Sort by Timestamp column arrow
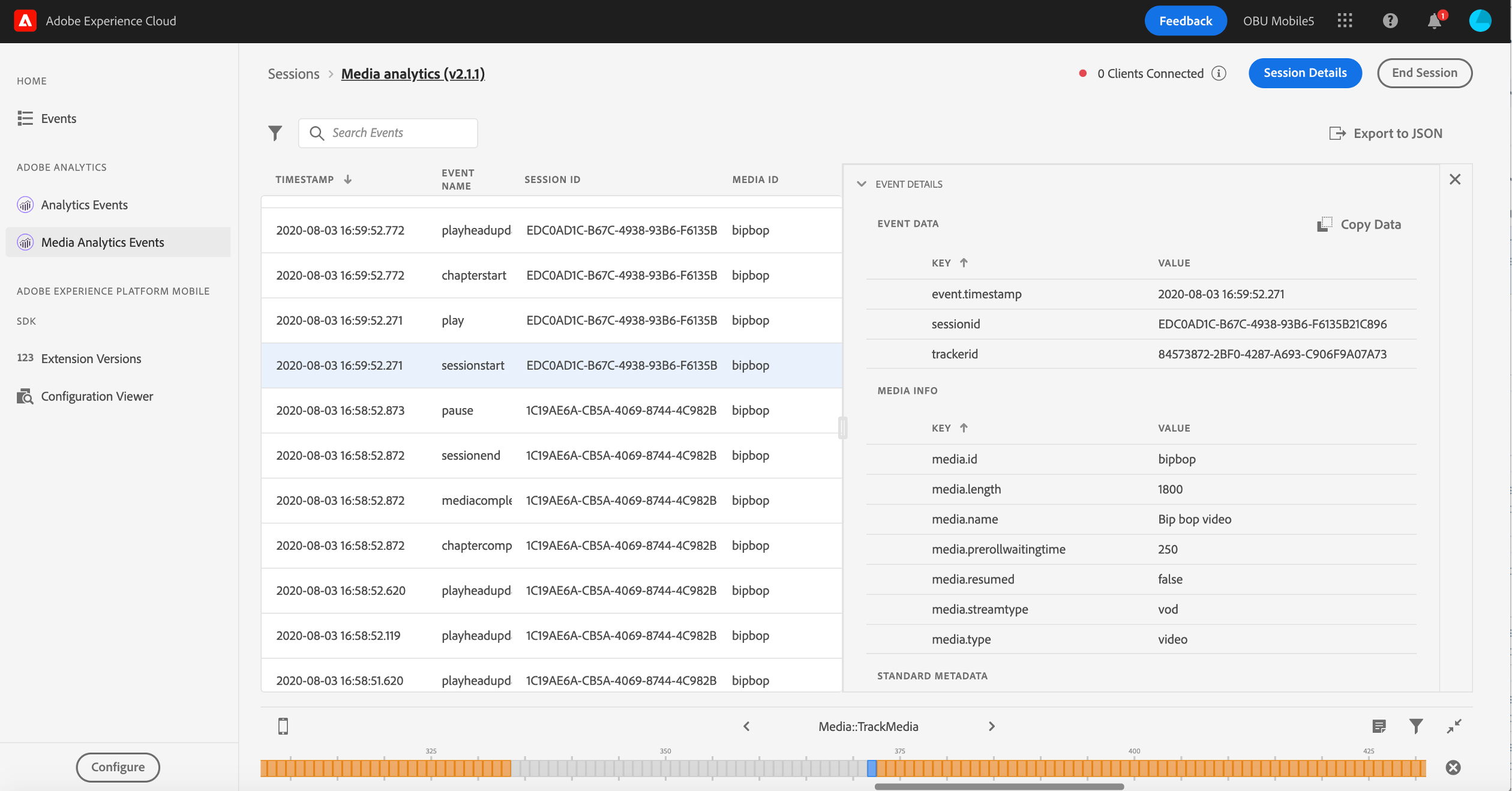 click(348, 179)
